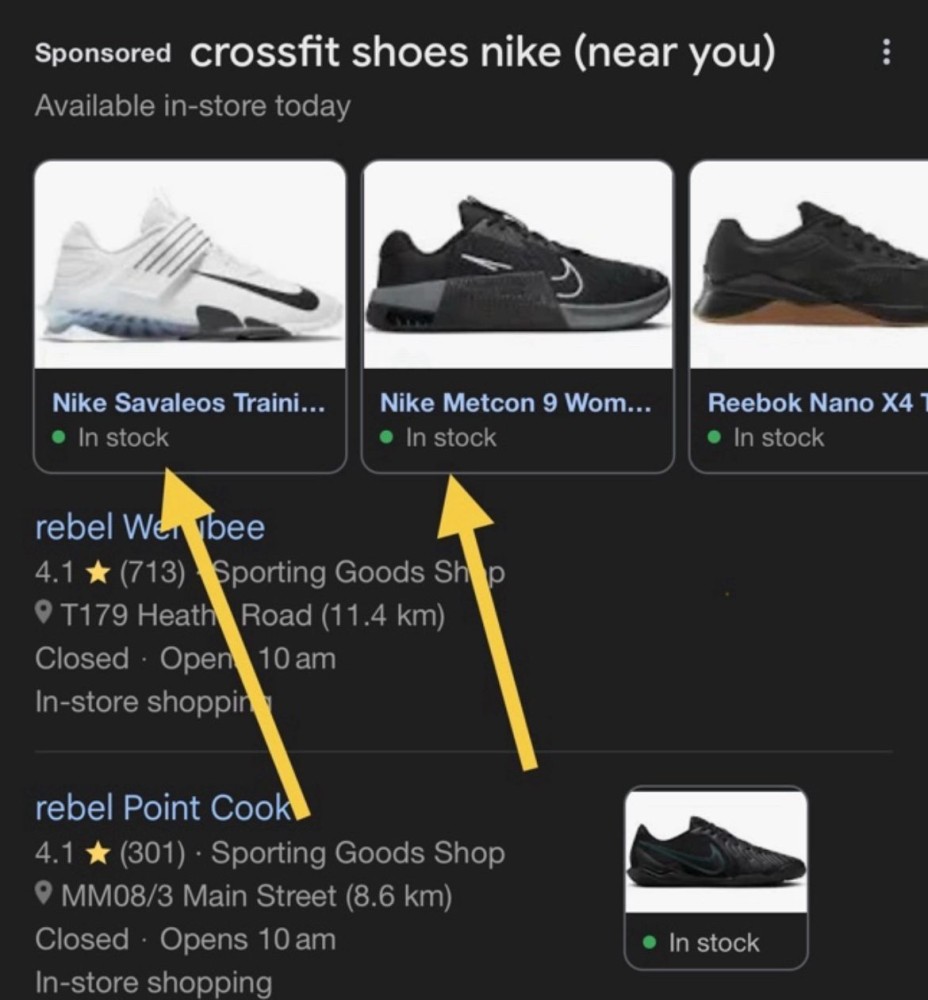Open the Reebok Nano X4 product link
The height and width of the screenshot is (1000, 928).
816,403
